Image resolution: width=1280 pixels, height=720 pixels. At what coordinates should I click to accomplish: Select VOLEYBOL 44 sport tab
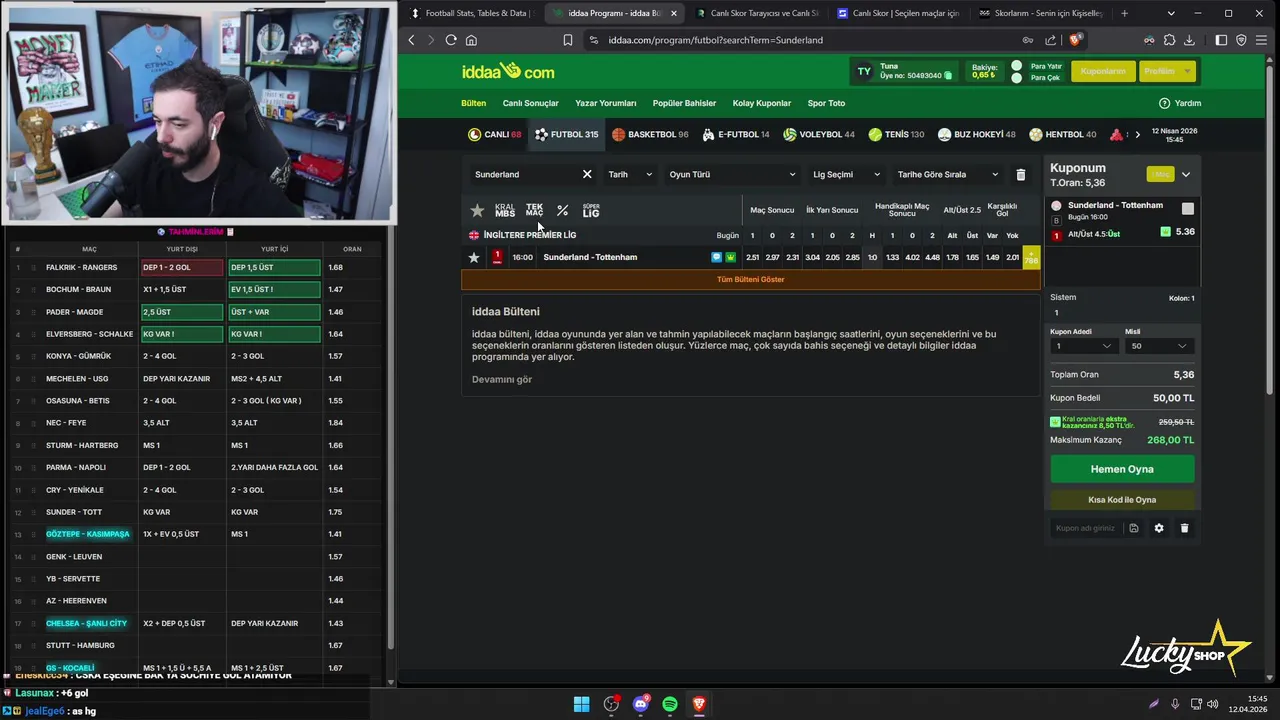(x=819, y=134)
